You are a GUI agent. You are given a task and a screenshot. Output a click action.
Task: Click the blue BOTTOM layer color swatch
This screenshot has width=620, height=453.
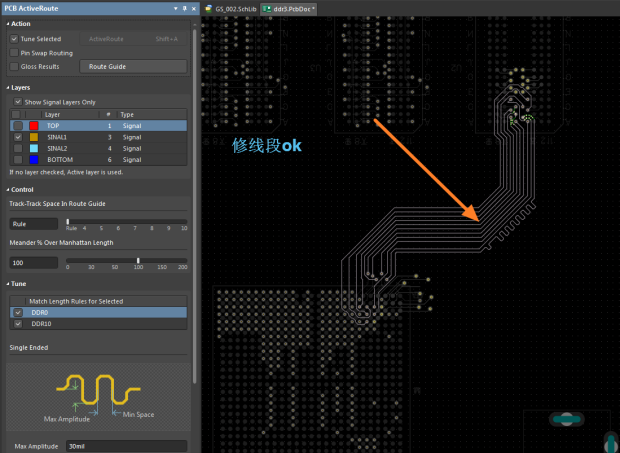[x=34, y=160]
